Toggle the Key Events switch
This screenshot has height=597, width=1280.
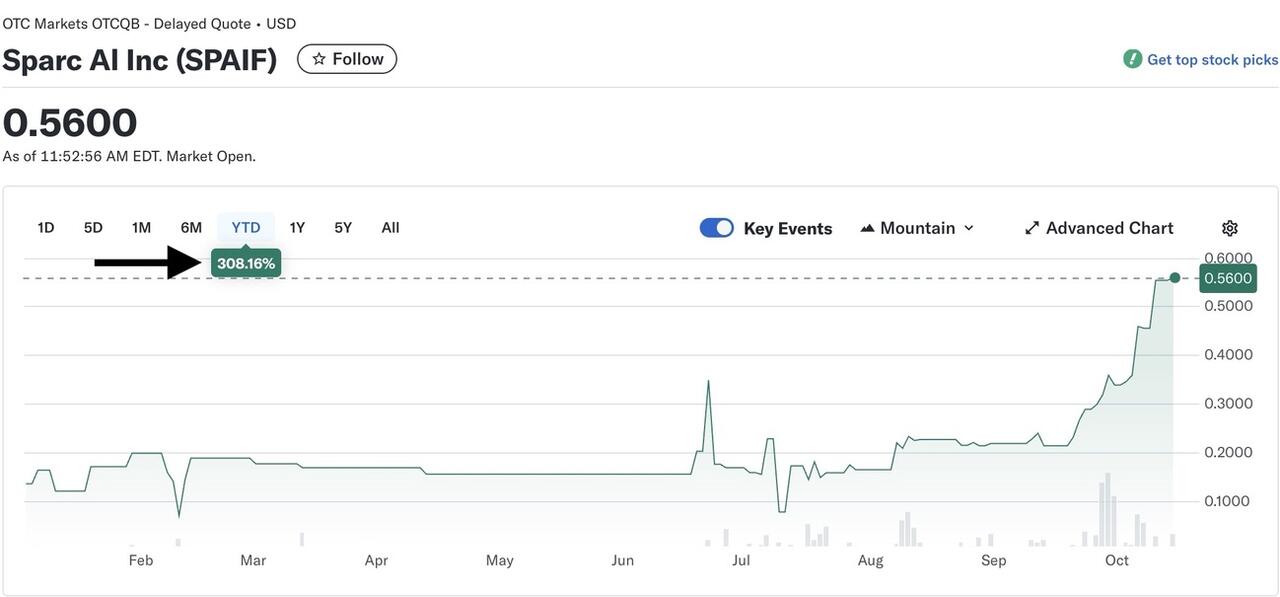tap(717, 228)
